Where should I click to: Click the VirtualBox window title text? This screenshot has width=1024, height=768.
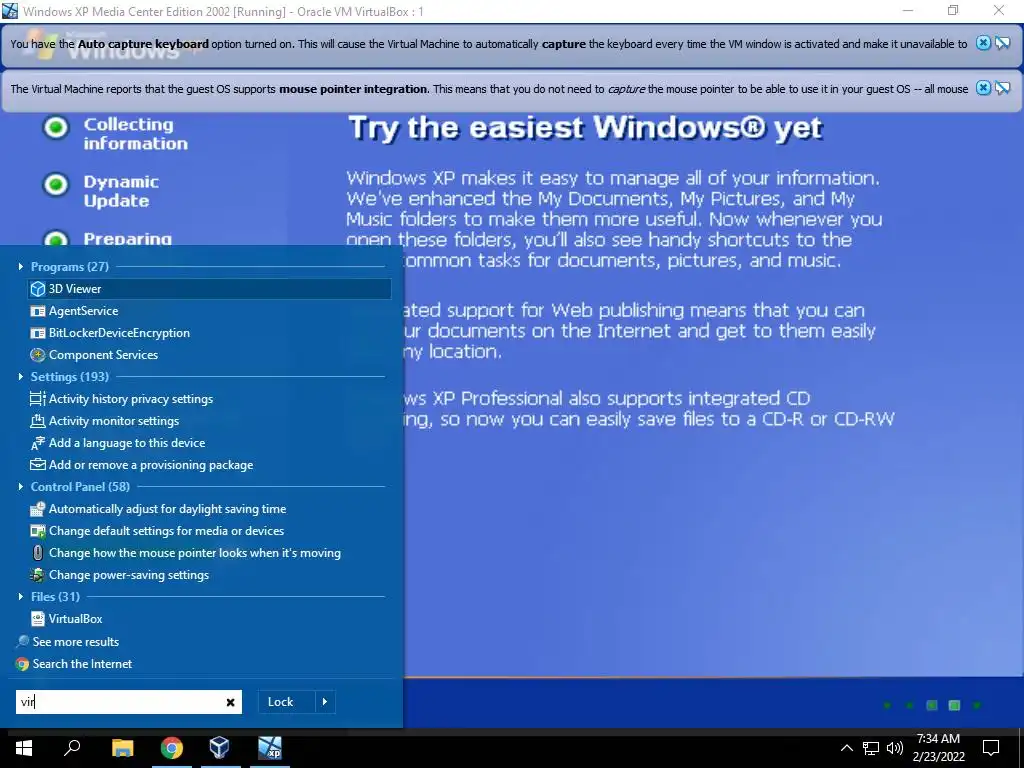223,11
